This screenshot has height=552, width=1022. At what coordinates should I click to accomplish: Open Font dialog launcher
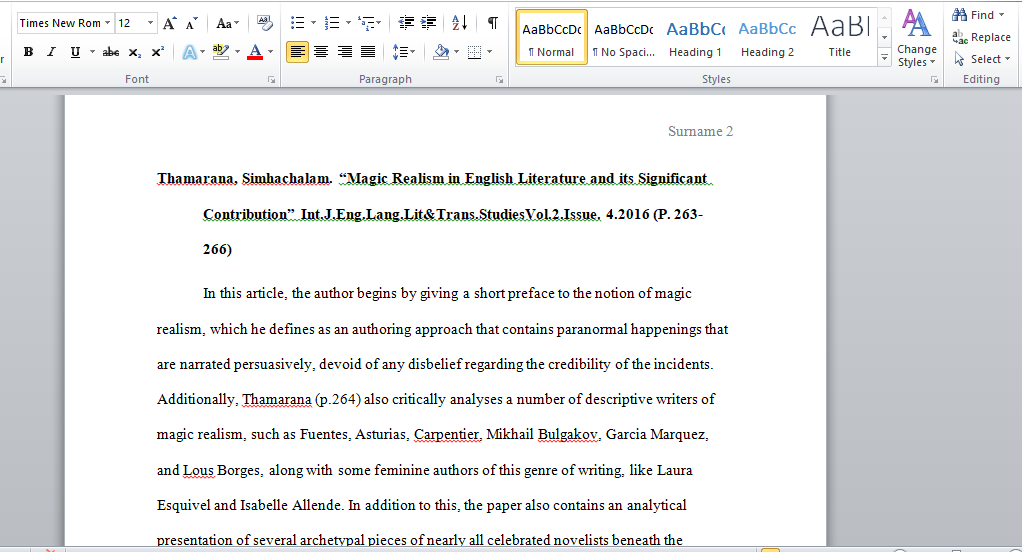point(271,80)
